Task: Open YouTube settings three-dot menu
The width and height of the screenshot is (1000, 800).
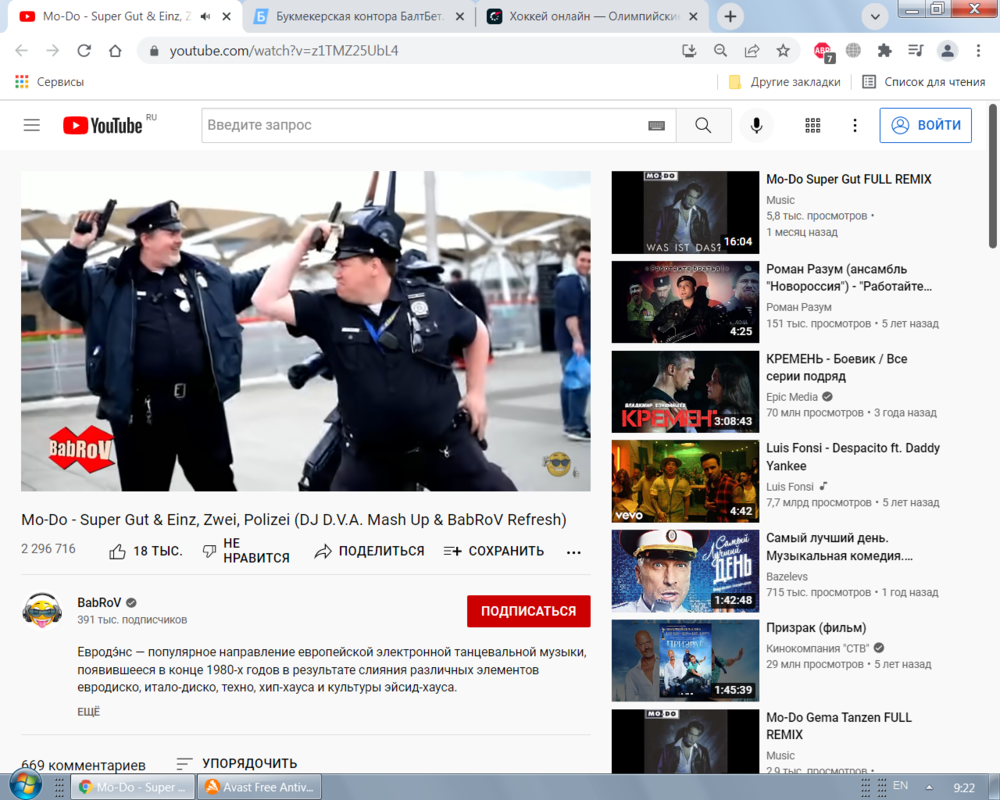Action: coord(855,125)
